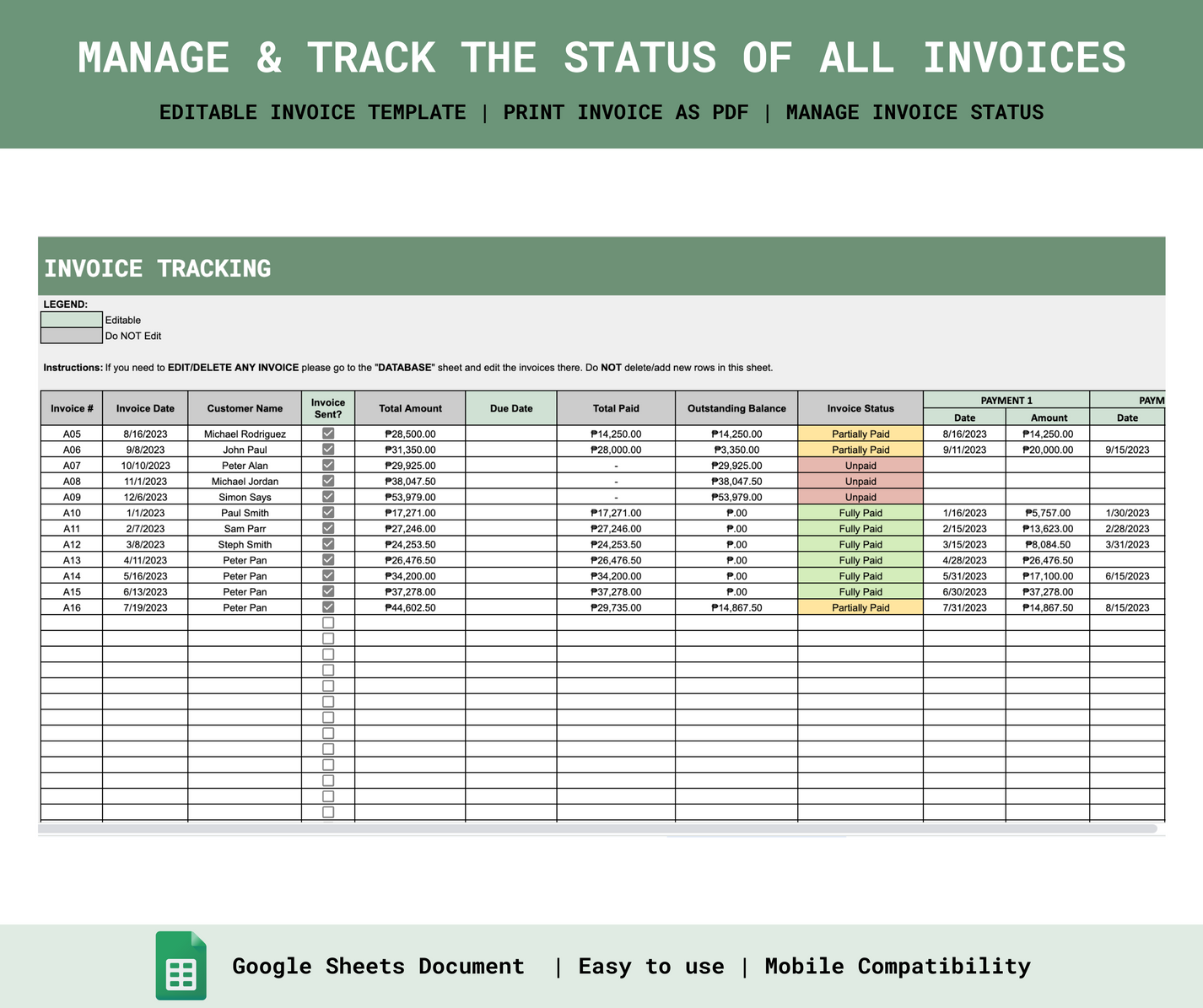
Task: Toggle the Invoice Sent checkbox for A16
Action: point(328,606)
